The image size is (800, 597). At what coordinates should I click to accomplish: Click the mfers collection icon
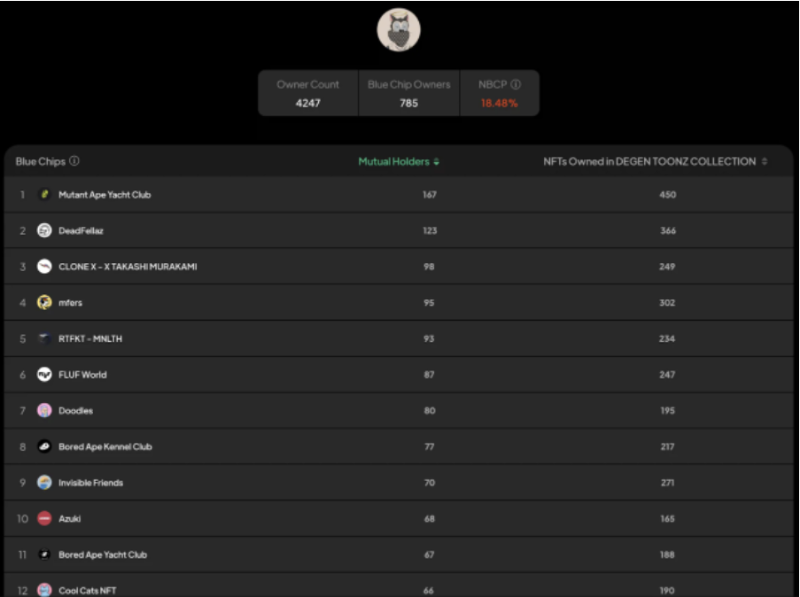(x=44, y=303)
